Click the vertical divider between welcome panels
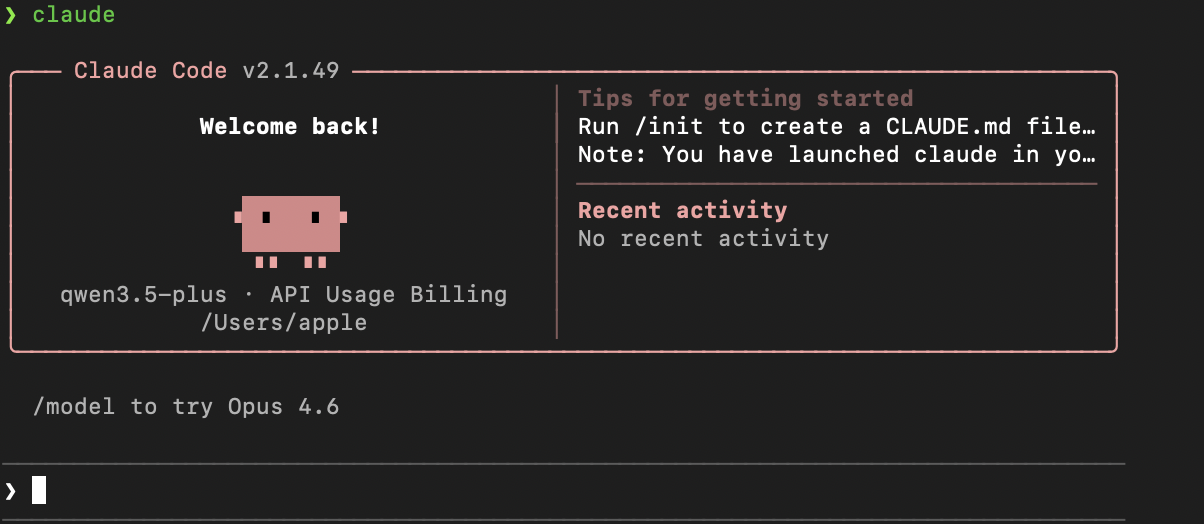The height and width of the screenshot is (524, 1204). tap(557, 212)
